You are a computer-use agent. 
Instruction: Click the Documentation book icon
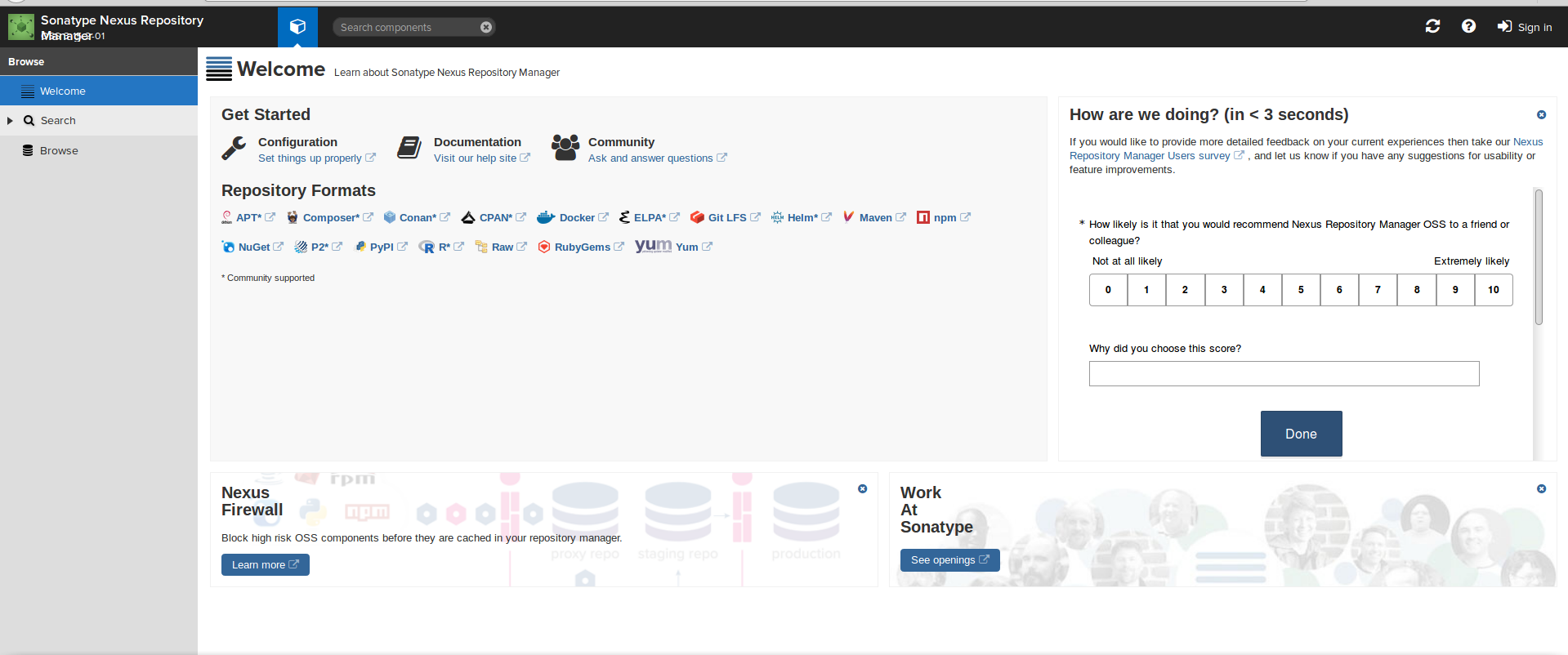409,148
